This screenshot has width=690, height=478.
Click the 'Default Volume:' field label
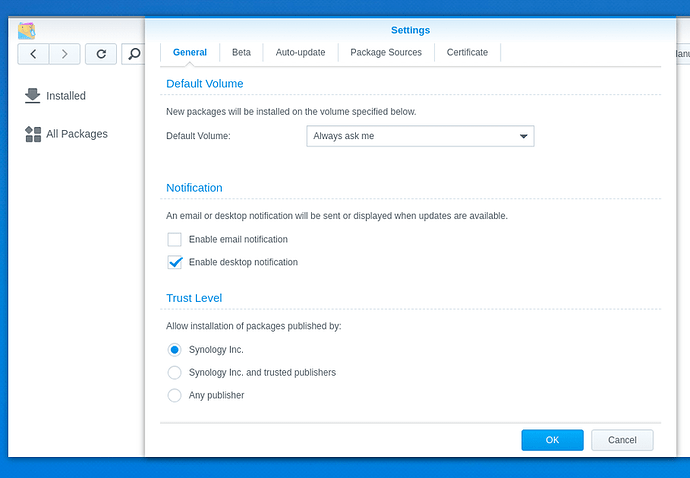198,136
